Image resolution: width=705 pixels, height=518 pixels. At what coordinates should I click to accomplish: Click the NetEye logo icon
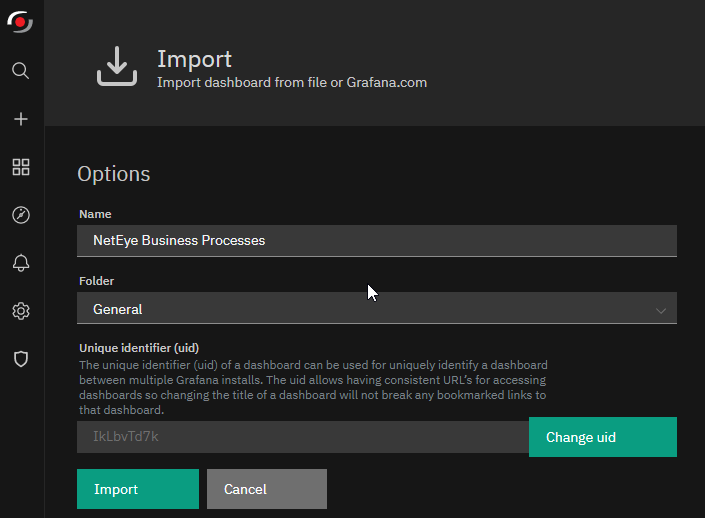coord(20,22)
